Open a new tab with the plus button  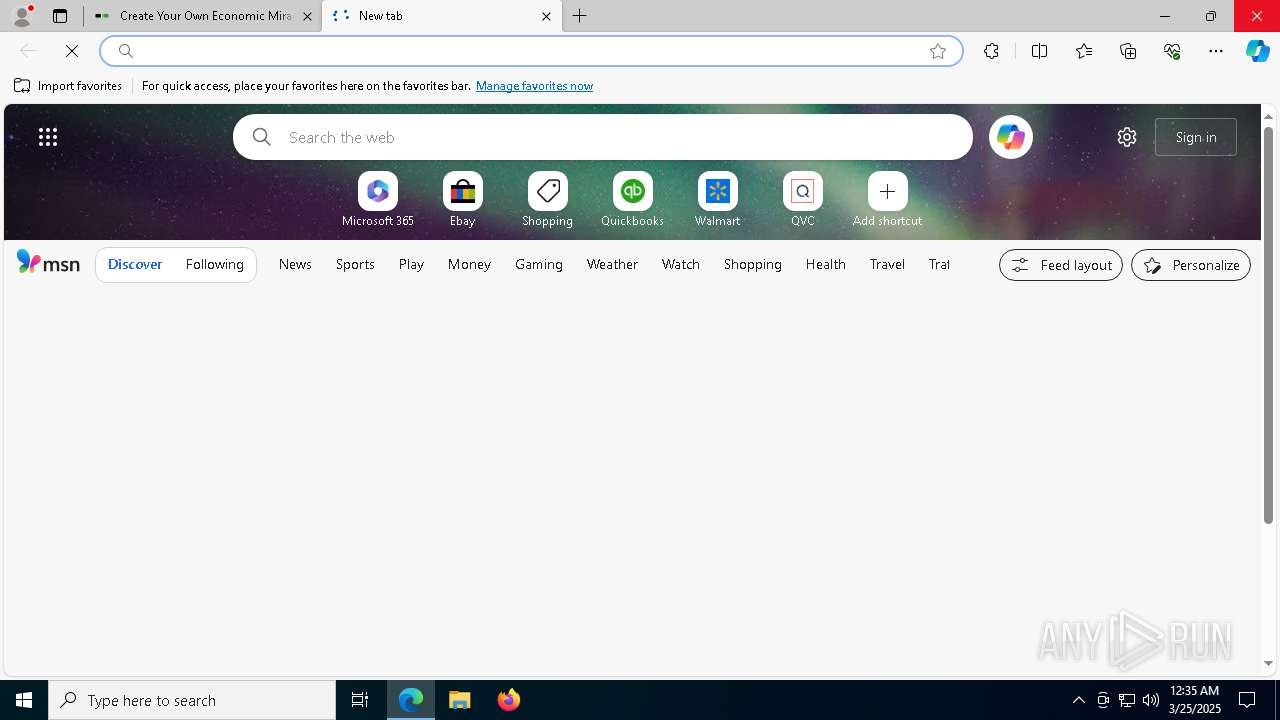click(580, 16)
